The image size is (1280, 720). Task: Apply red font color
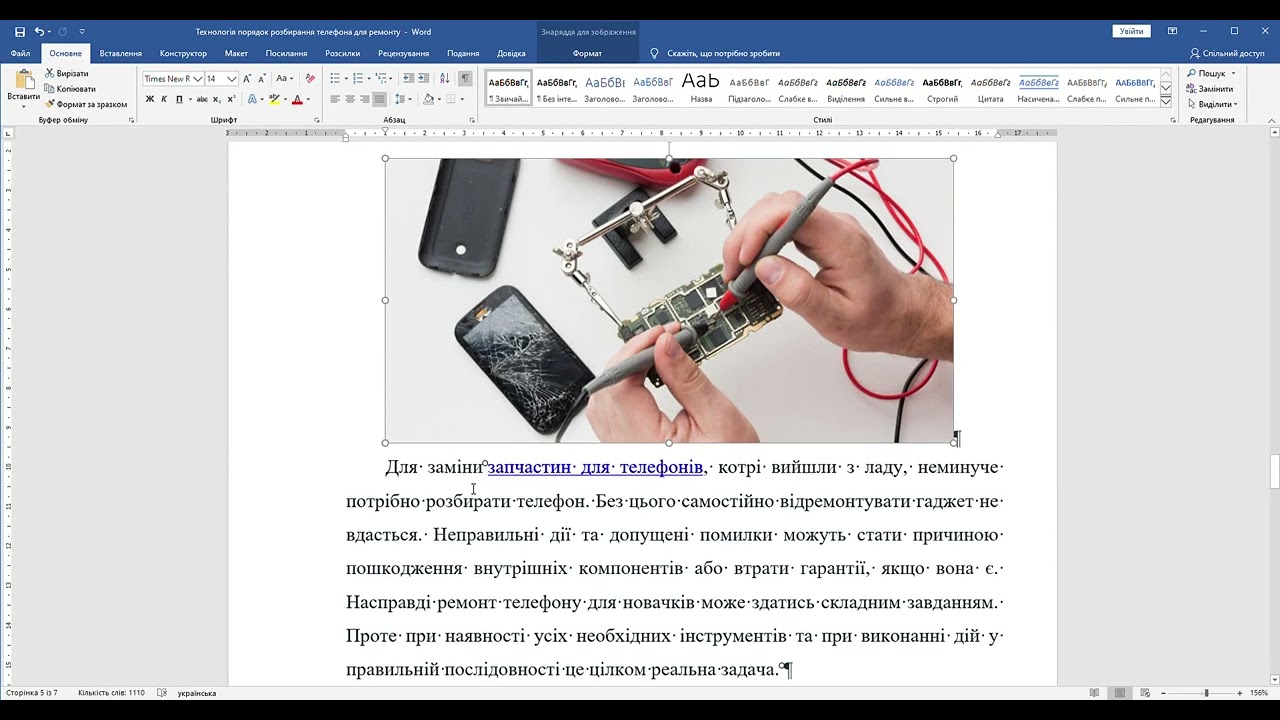[297, 99]
